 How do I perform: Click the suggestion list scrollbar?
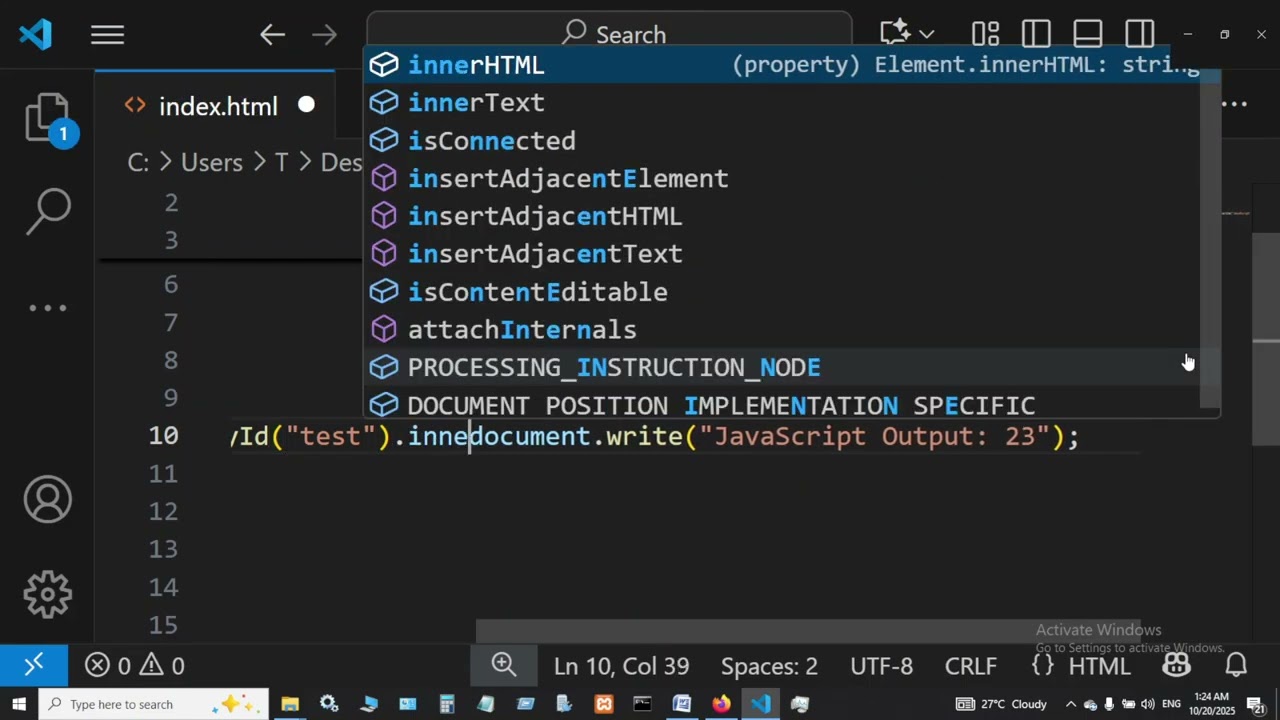click(1210, 240)
